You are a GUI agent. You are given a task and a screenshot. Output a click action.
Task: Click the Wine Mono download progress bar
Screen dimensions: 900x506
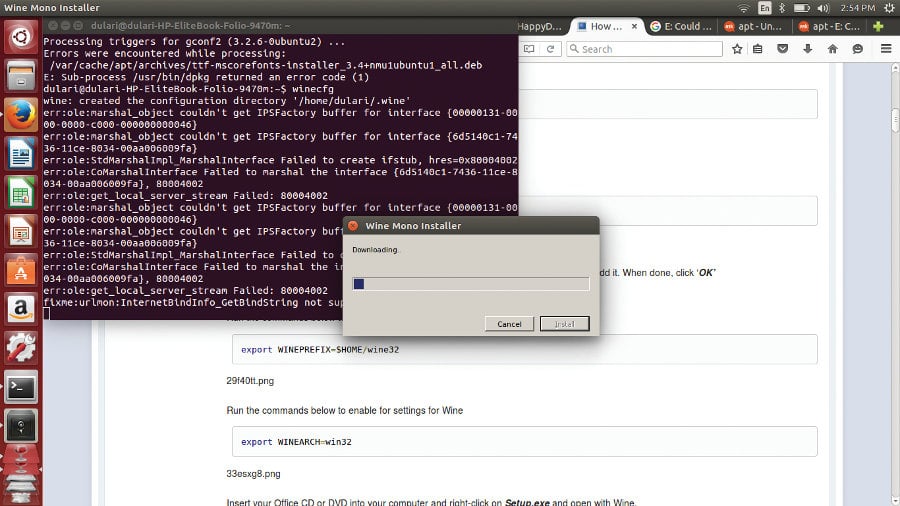[471, 284]
